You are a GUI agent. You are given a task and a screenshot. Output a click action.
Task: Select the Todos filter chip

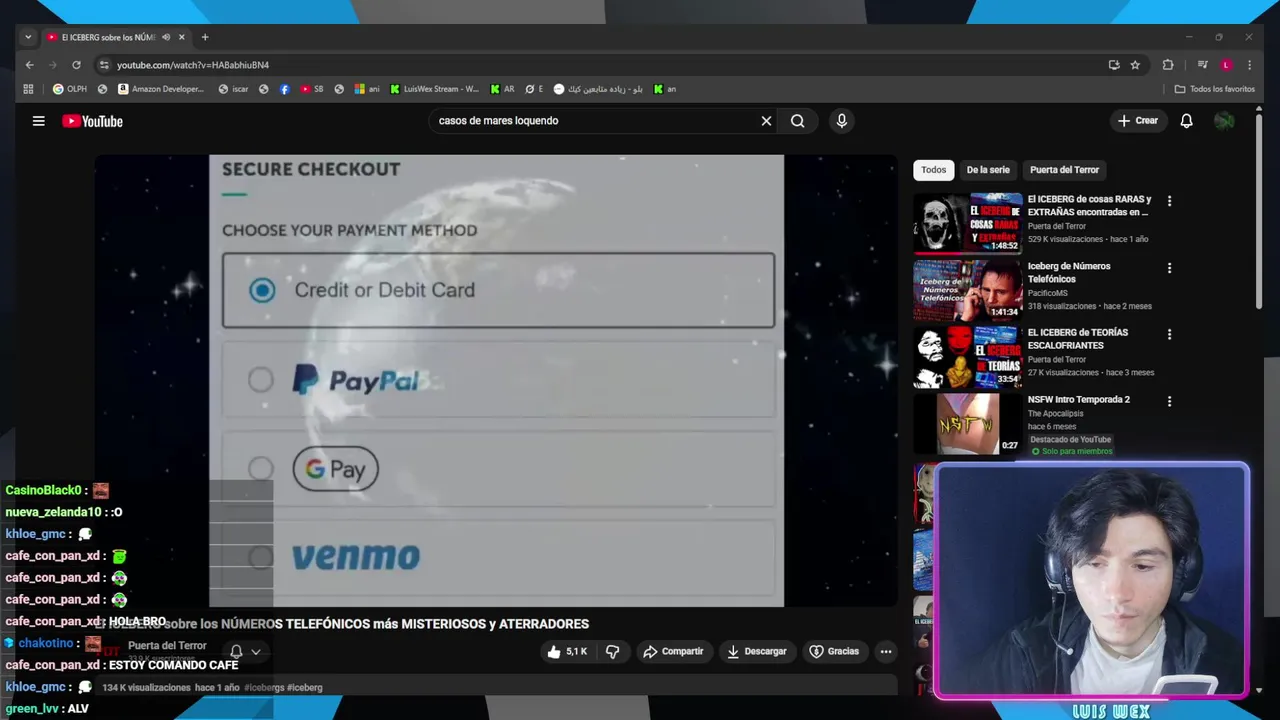tap(933, 170)
